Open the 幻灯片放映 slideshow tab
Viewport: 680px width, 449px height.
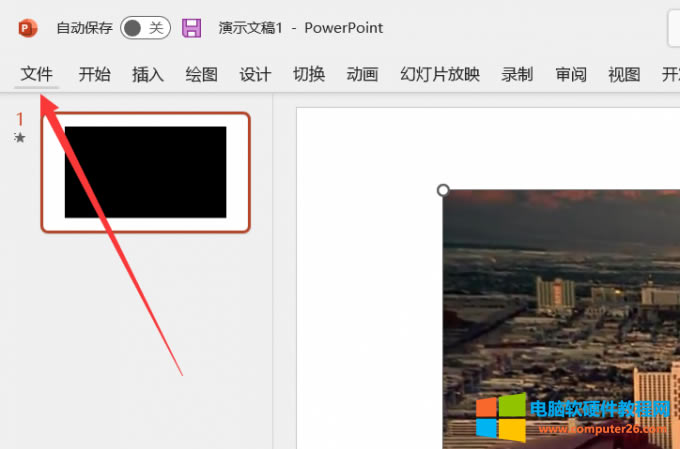440,74
